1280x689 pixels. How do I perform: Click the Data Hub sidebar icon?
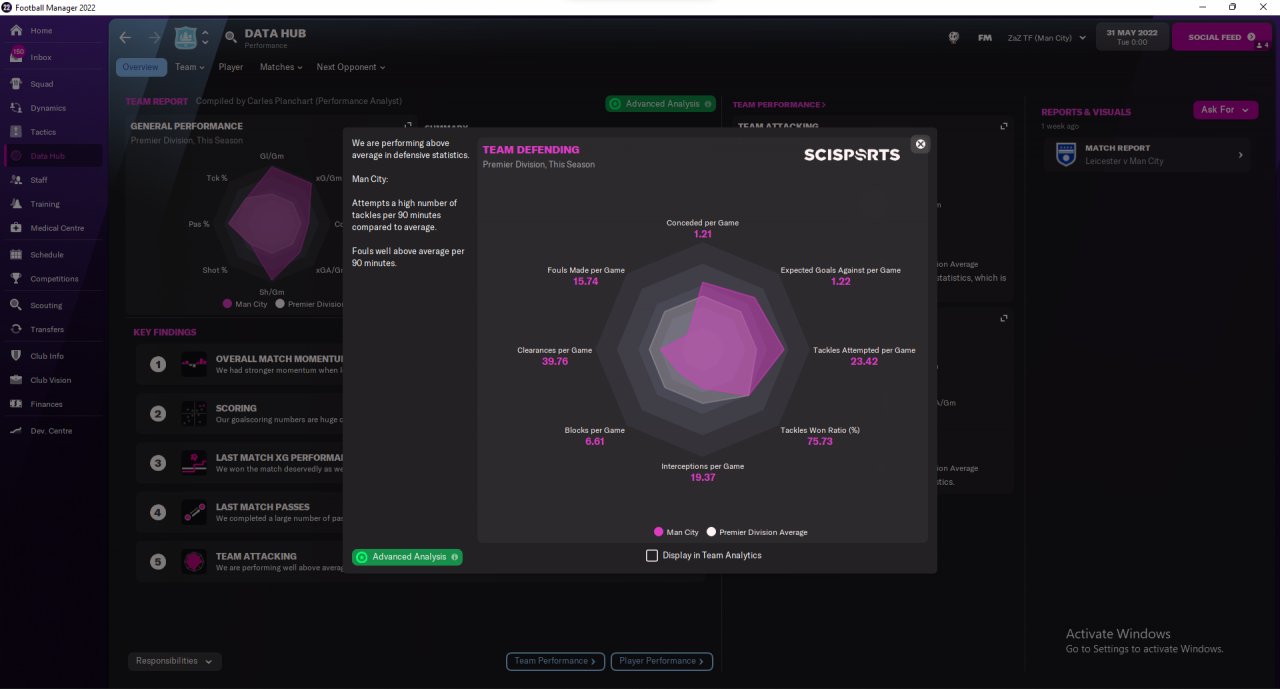coord(16,156)
